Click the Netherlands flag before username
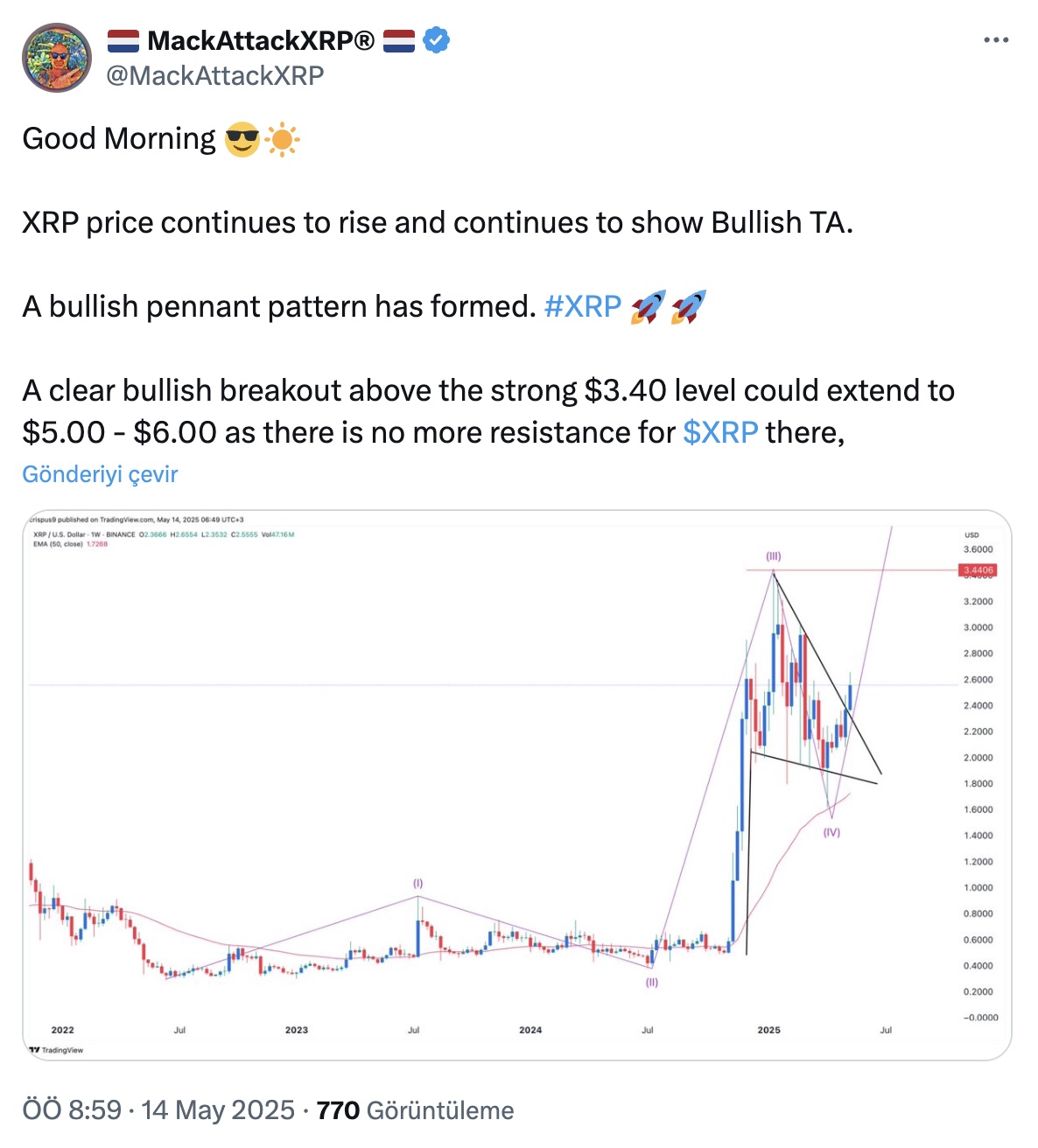The height and width of the screenshot is (1148, 1038). click(123, 40)
